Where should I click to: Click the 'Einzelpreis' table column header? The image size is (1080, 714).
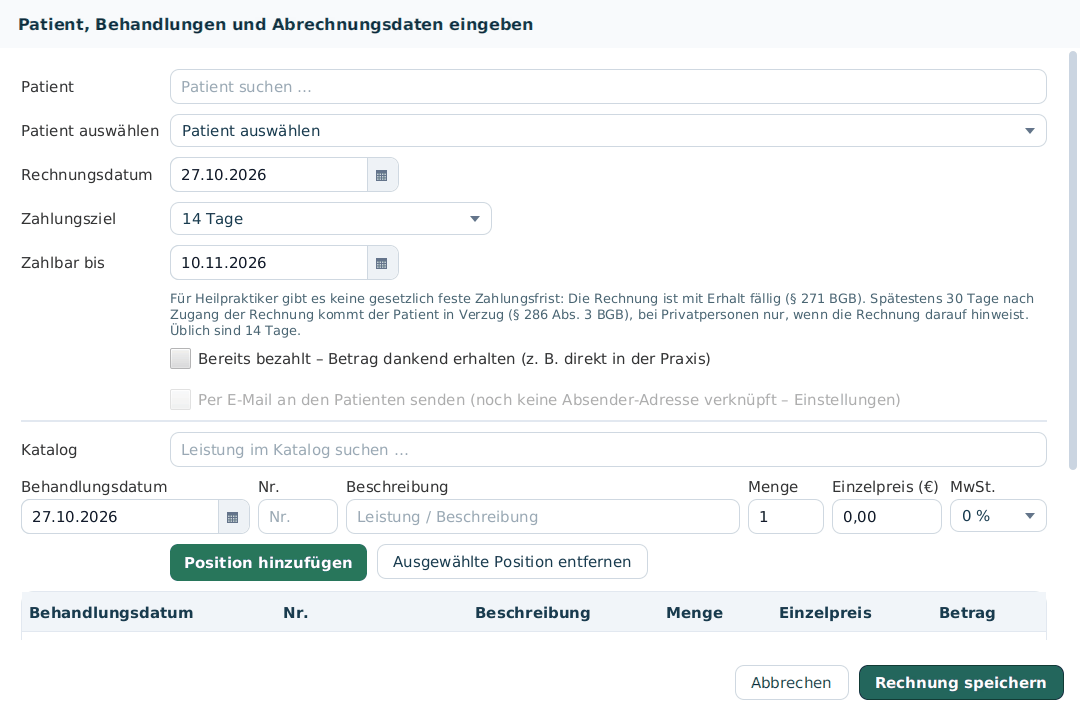point(825,613)
